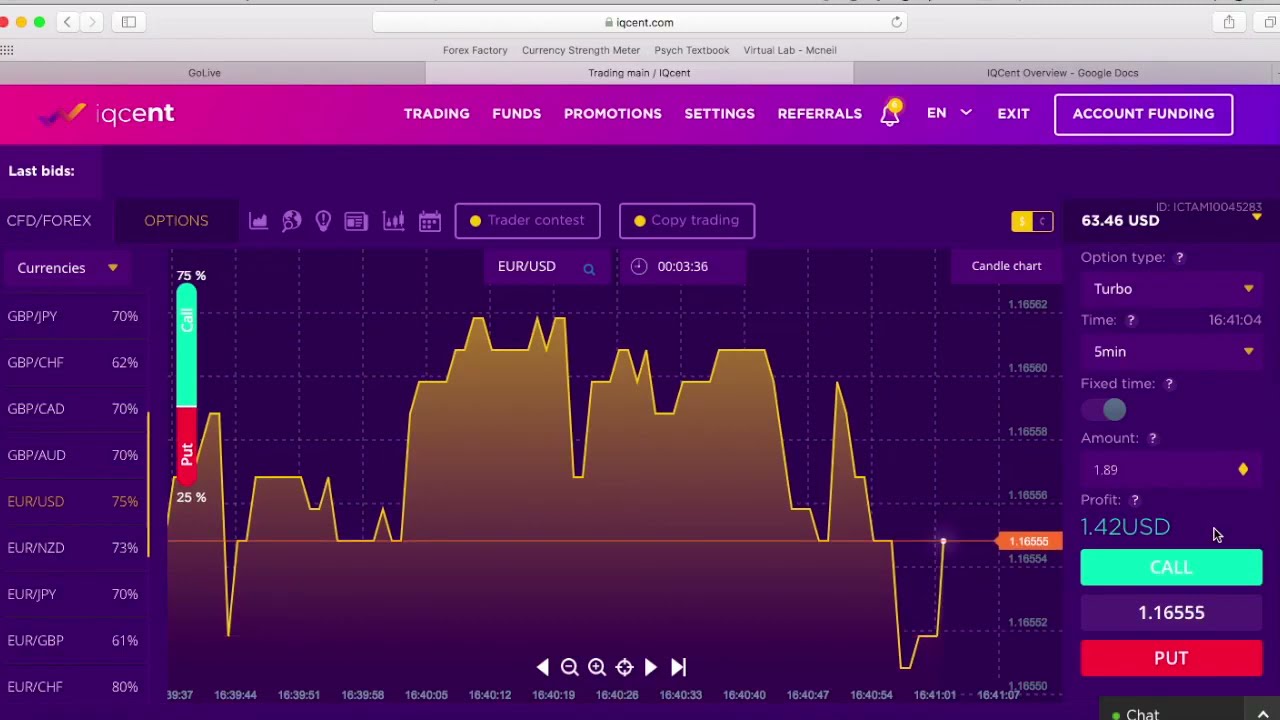Open the globe search icon
The width and height of the screenshot is (1280, 720).
click(291, 220)
